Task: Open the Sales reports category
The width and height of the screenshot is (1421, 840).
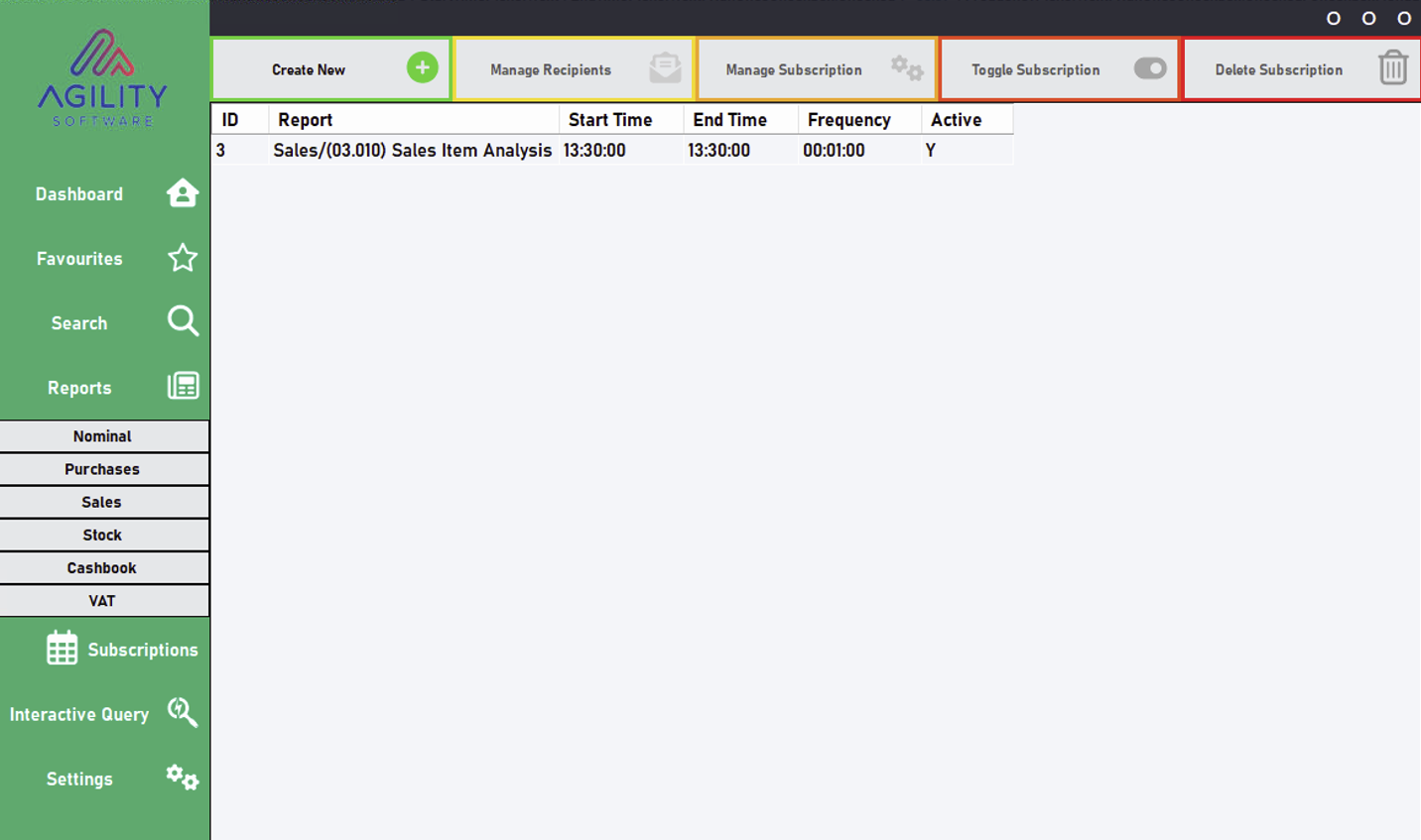Action: click(x=104, y=502)
